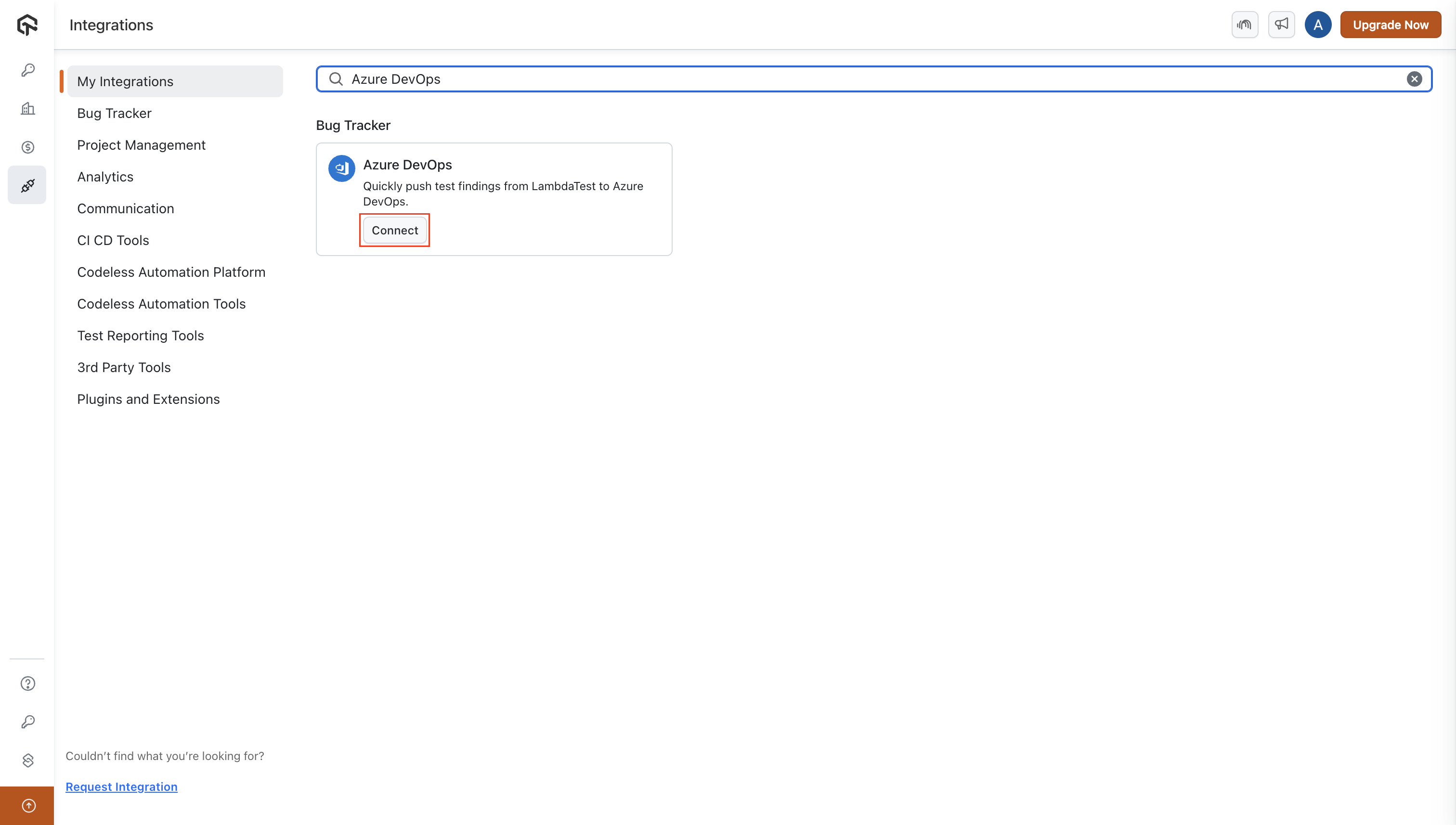Open the organization building icon in sidebar
This screenshot has width=1456, height=825.
pyautogui.click(x=28, y=109)
